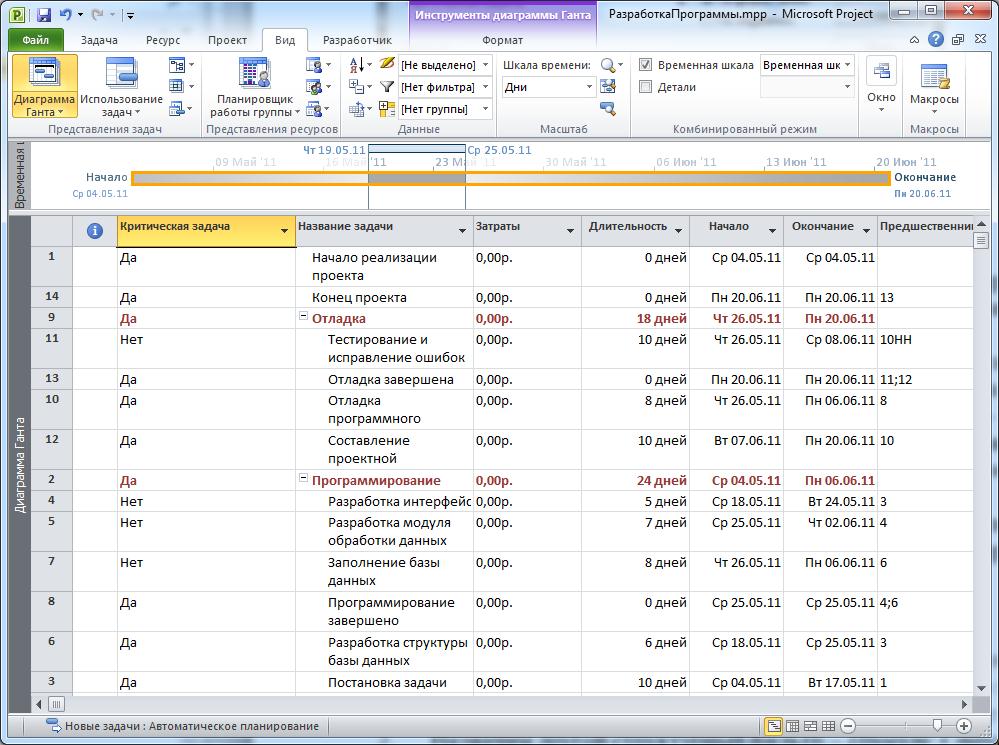
Task: Click the Entire Project zoom icon
Action: [x=608, y=87]
